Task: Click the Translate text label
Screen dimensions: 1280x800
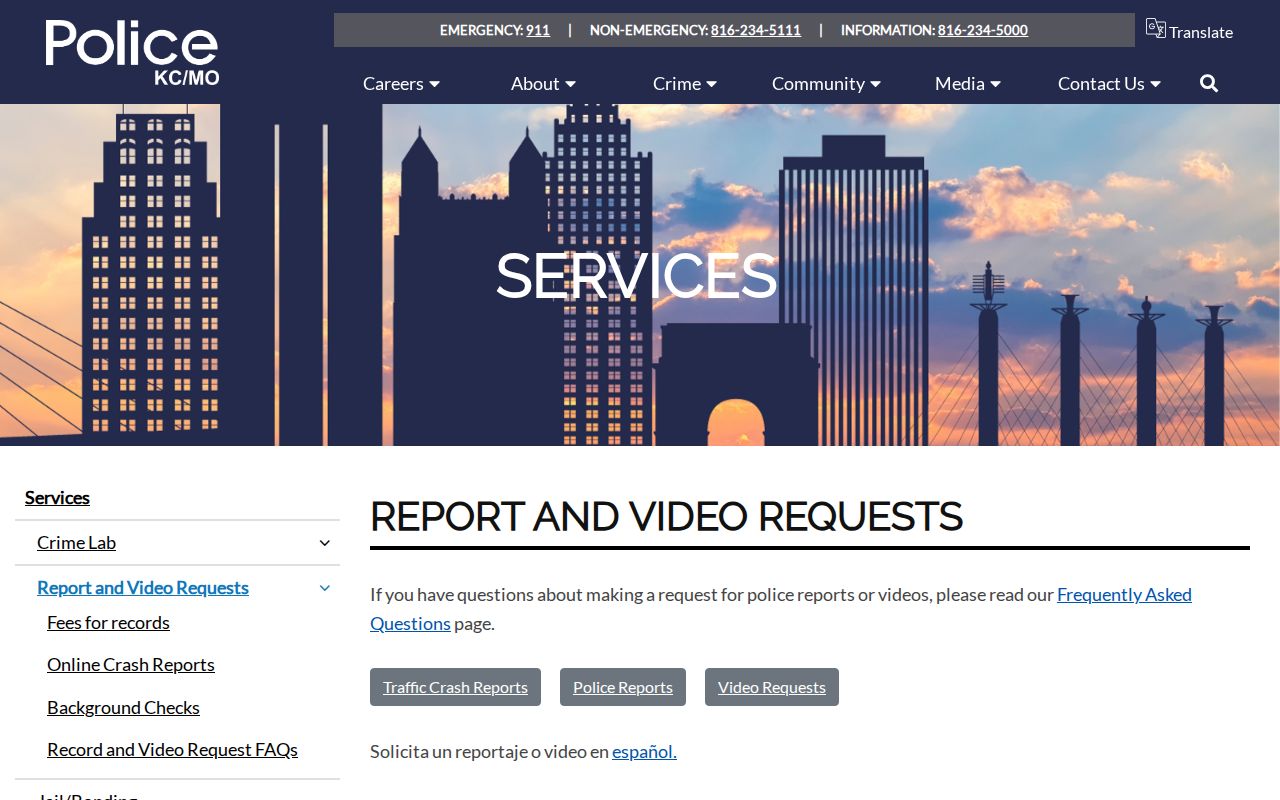Action: (x=1201, y=32)
